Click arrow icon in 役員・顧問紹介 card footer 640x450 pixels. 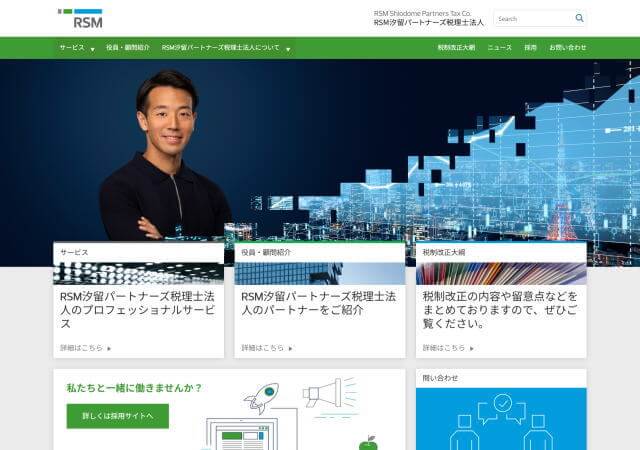tap(290, 348)
